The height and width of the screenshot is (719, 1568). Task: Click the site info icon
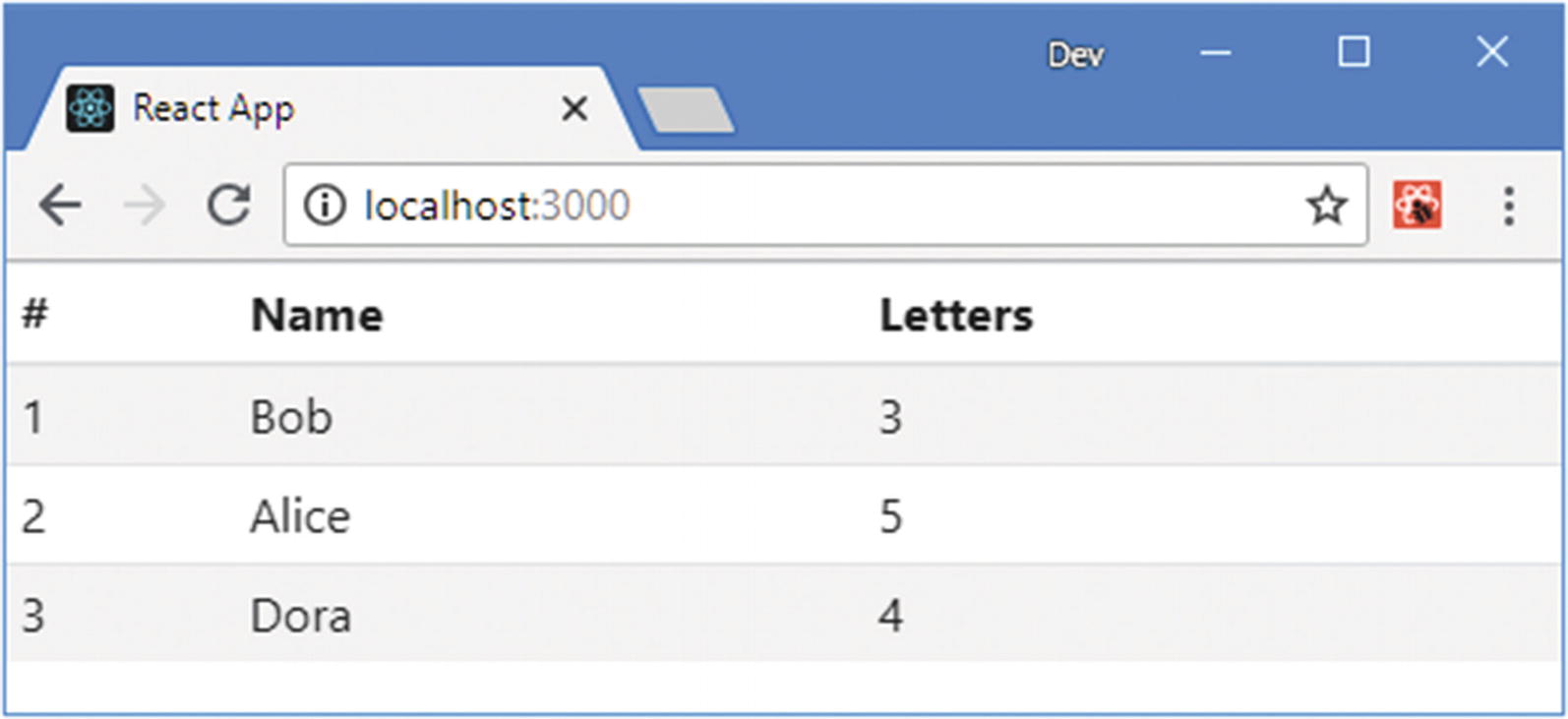point(325,206)
